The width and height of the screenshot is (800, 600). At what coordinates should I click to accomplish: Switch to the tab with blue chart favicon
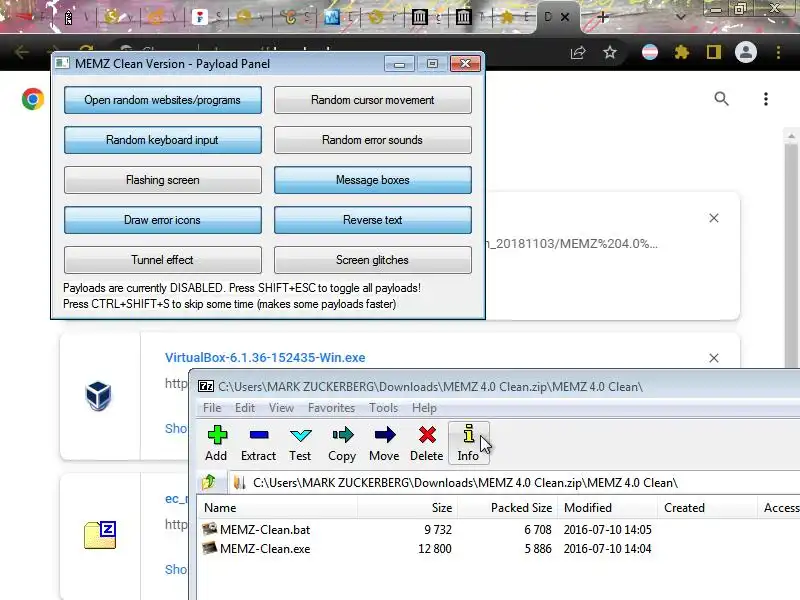pyautogui.click(x=333, y=17)
